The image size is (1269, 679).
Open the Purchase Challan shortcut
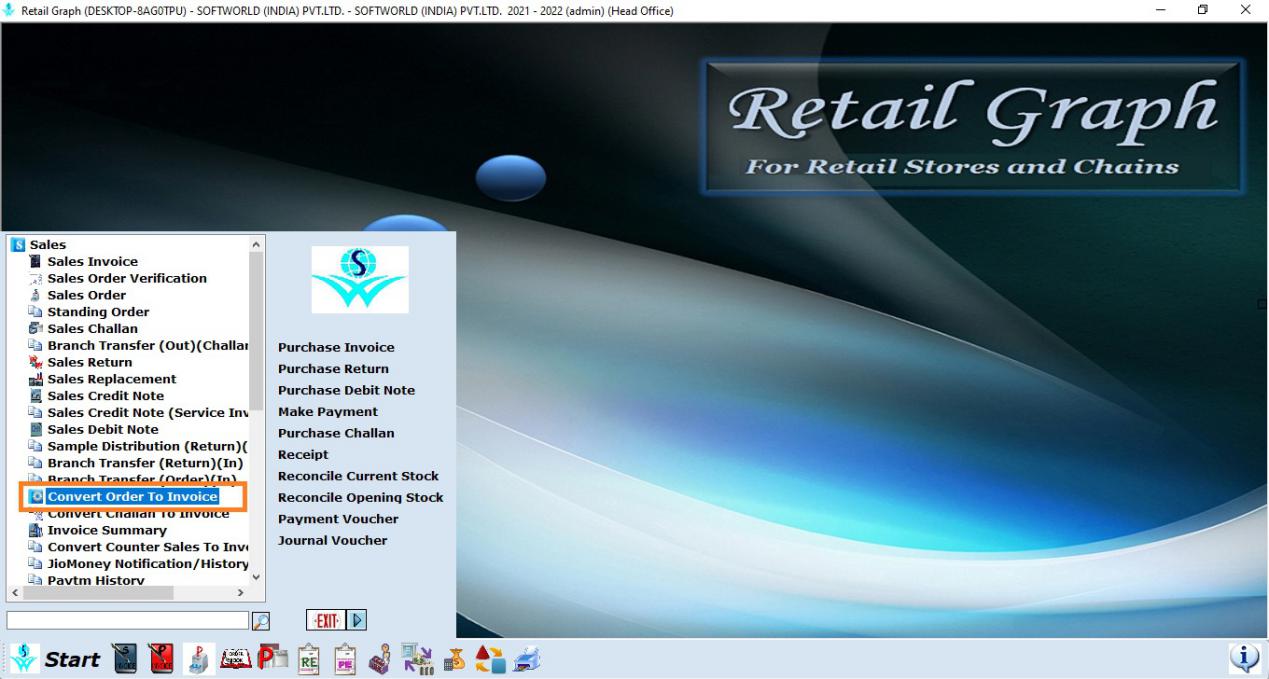[x=336, y=433]
